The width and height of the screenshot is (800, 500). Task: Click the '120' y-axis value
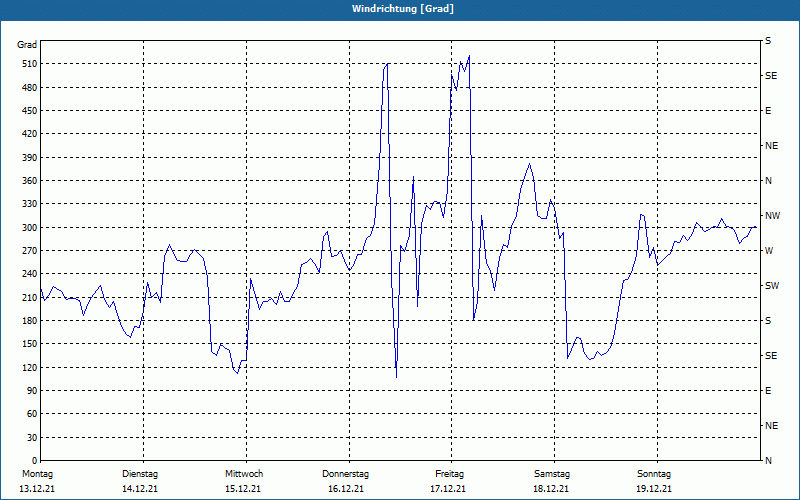coord(30,367)
